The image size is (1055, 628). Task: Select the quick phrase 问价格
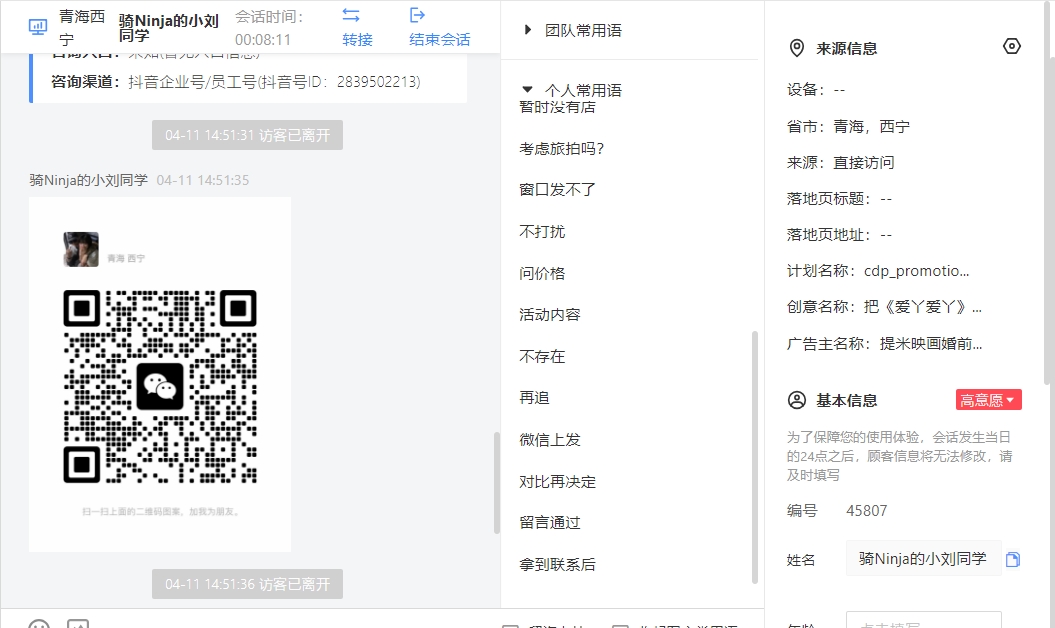pos(542,273)
